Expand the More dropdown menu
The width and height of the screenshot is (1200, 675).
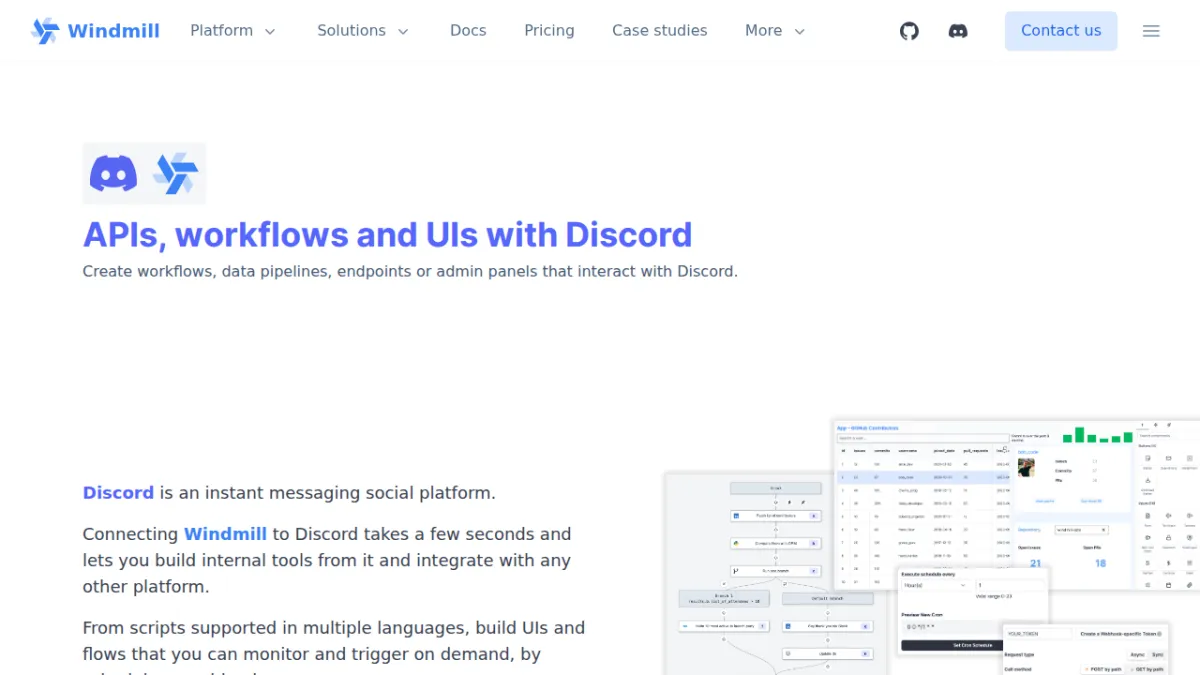[x=775, y=31]
